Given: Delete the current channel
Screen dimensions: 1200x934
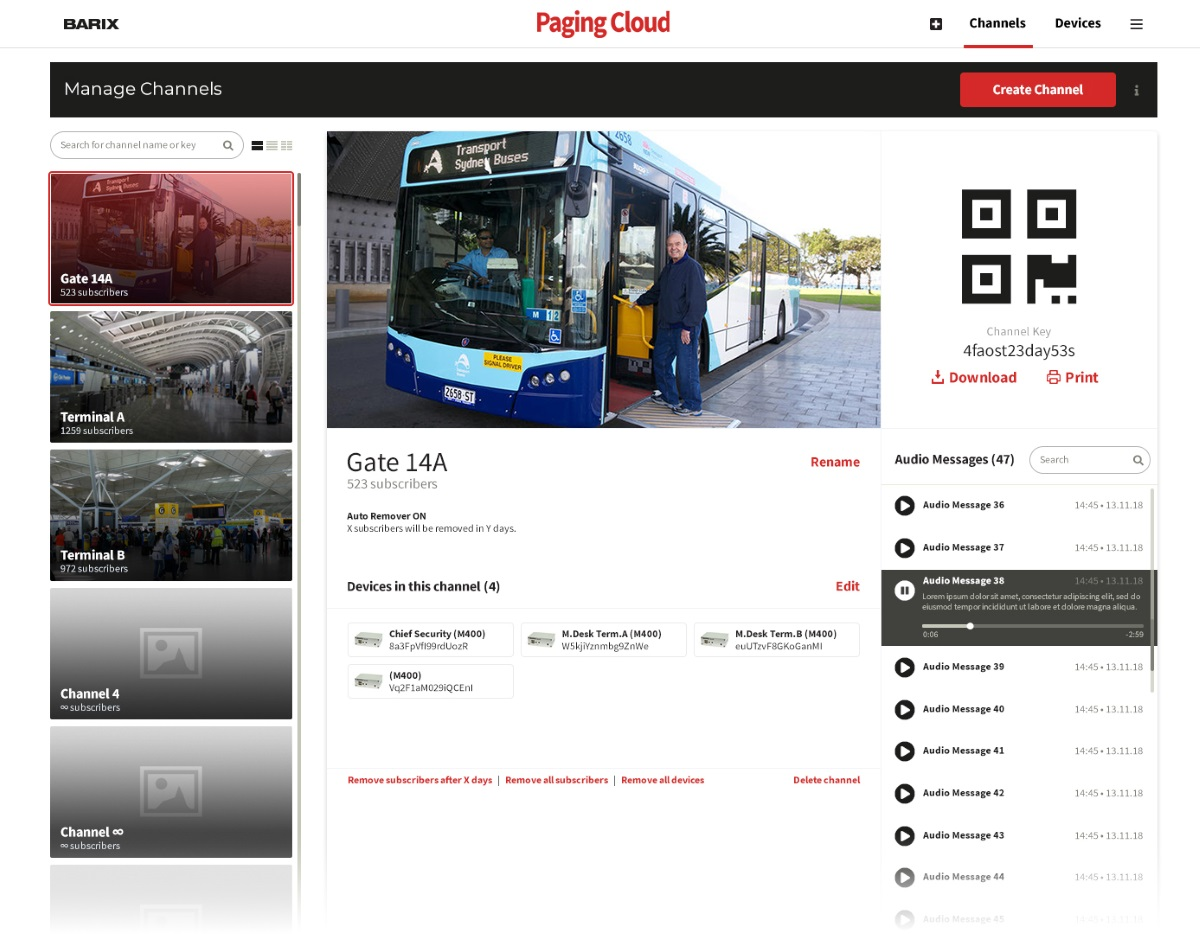Looking at the screenshot, I should click(x=826, y=780).
